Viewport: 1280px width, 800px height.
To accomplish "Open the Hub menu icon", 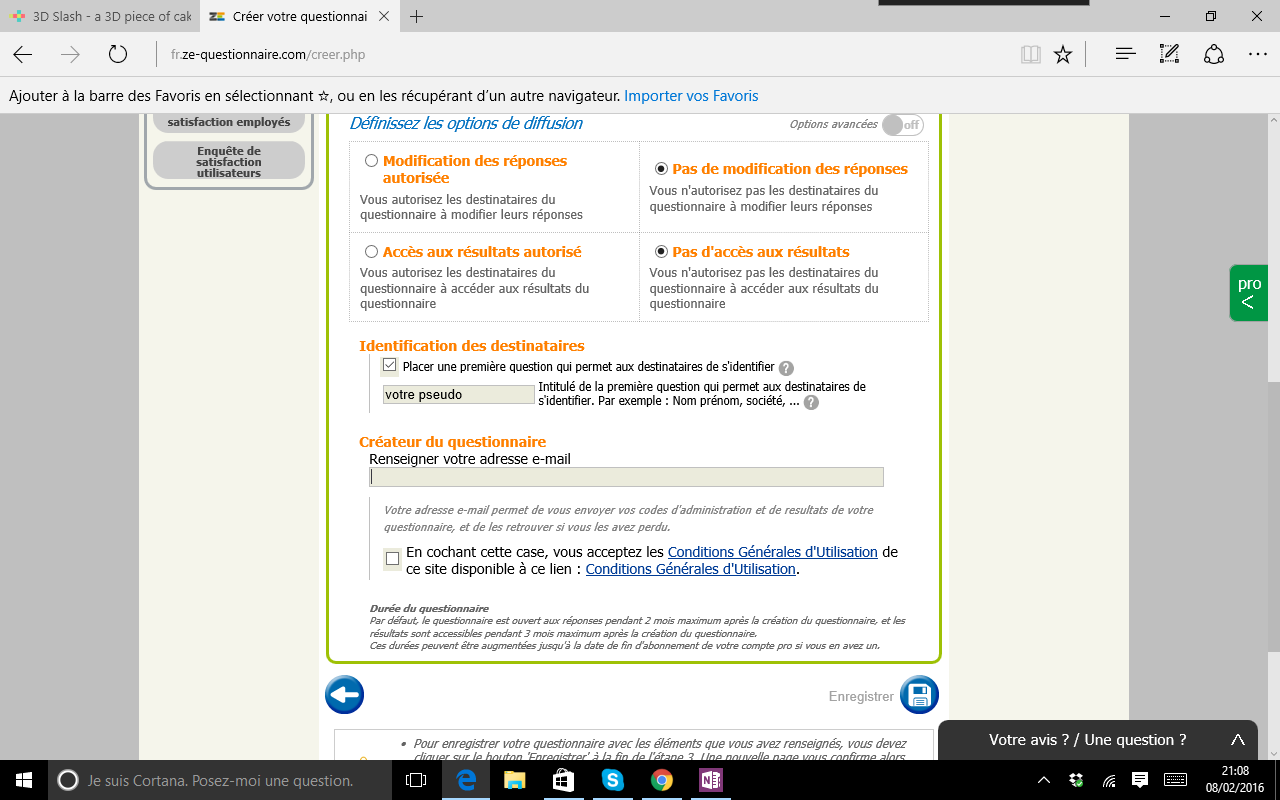I will tap(1125, 55).
